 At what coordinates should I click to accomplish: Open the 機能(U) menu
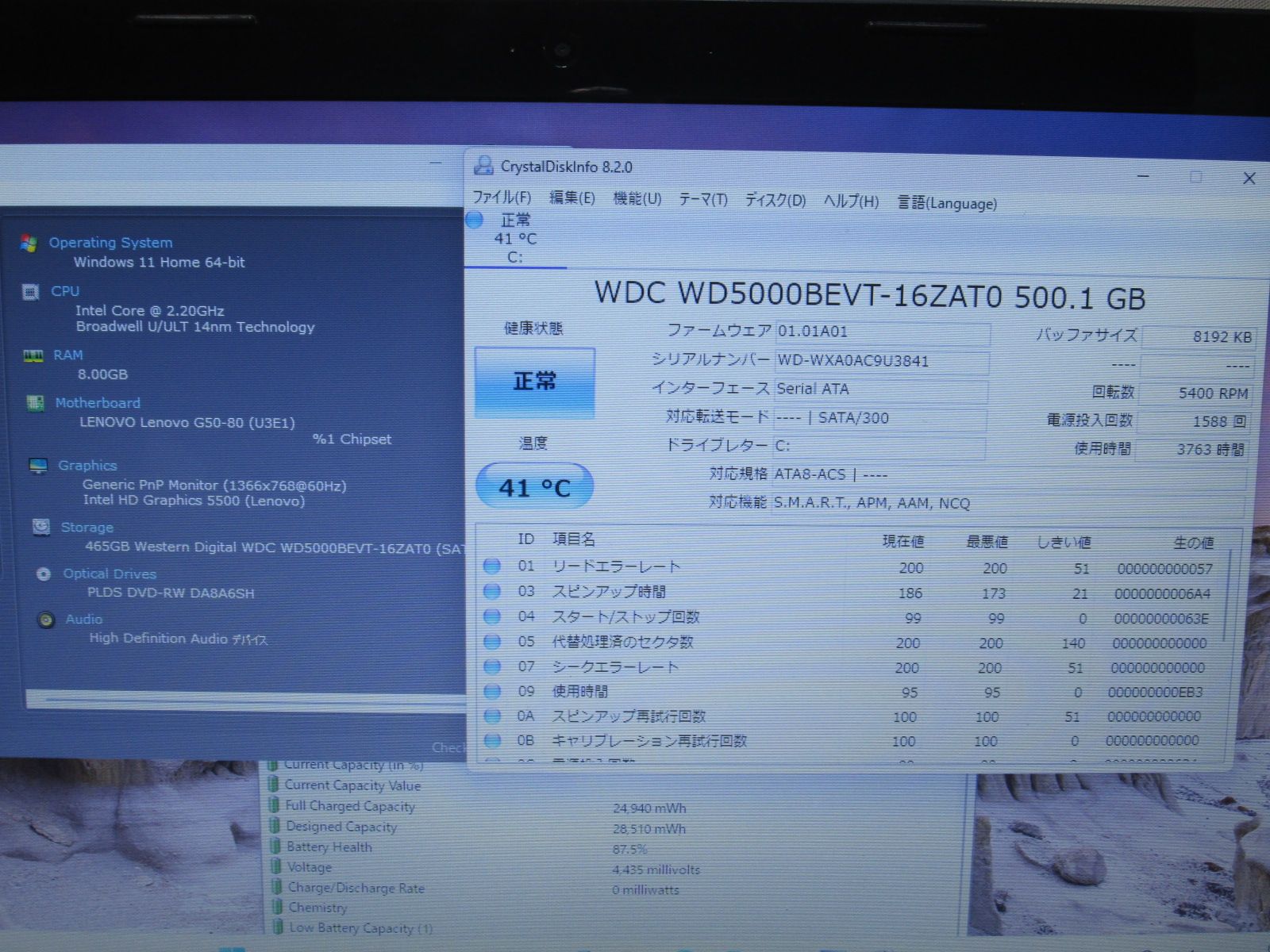(x=637, y=198)
